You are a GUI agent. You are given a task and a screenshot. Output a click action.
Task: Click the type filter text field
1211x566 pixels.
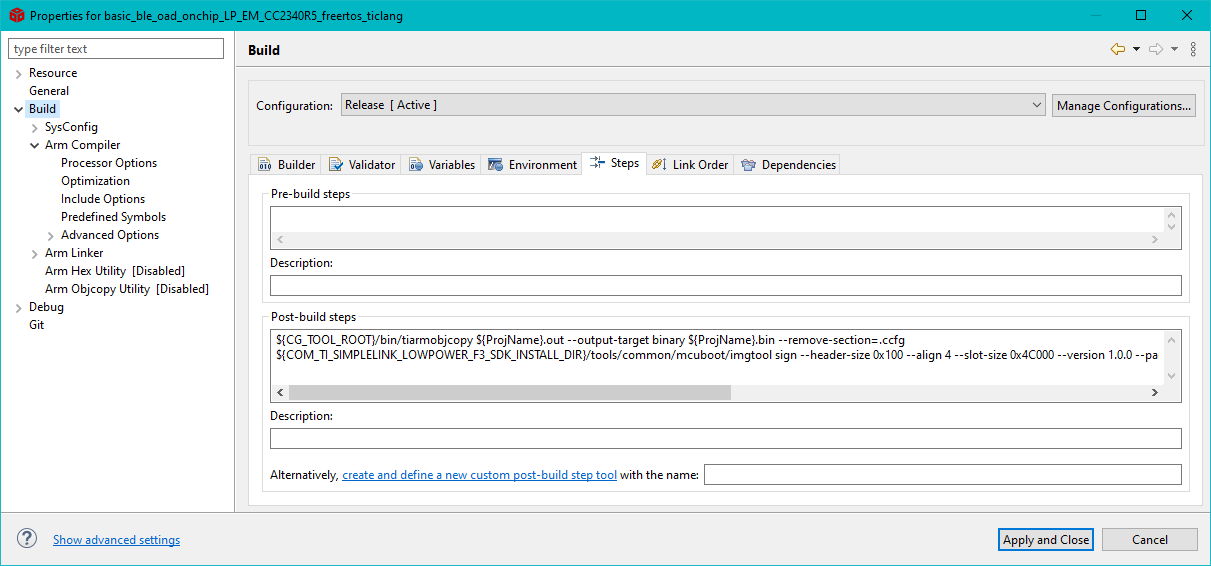tap(116, 49)
